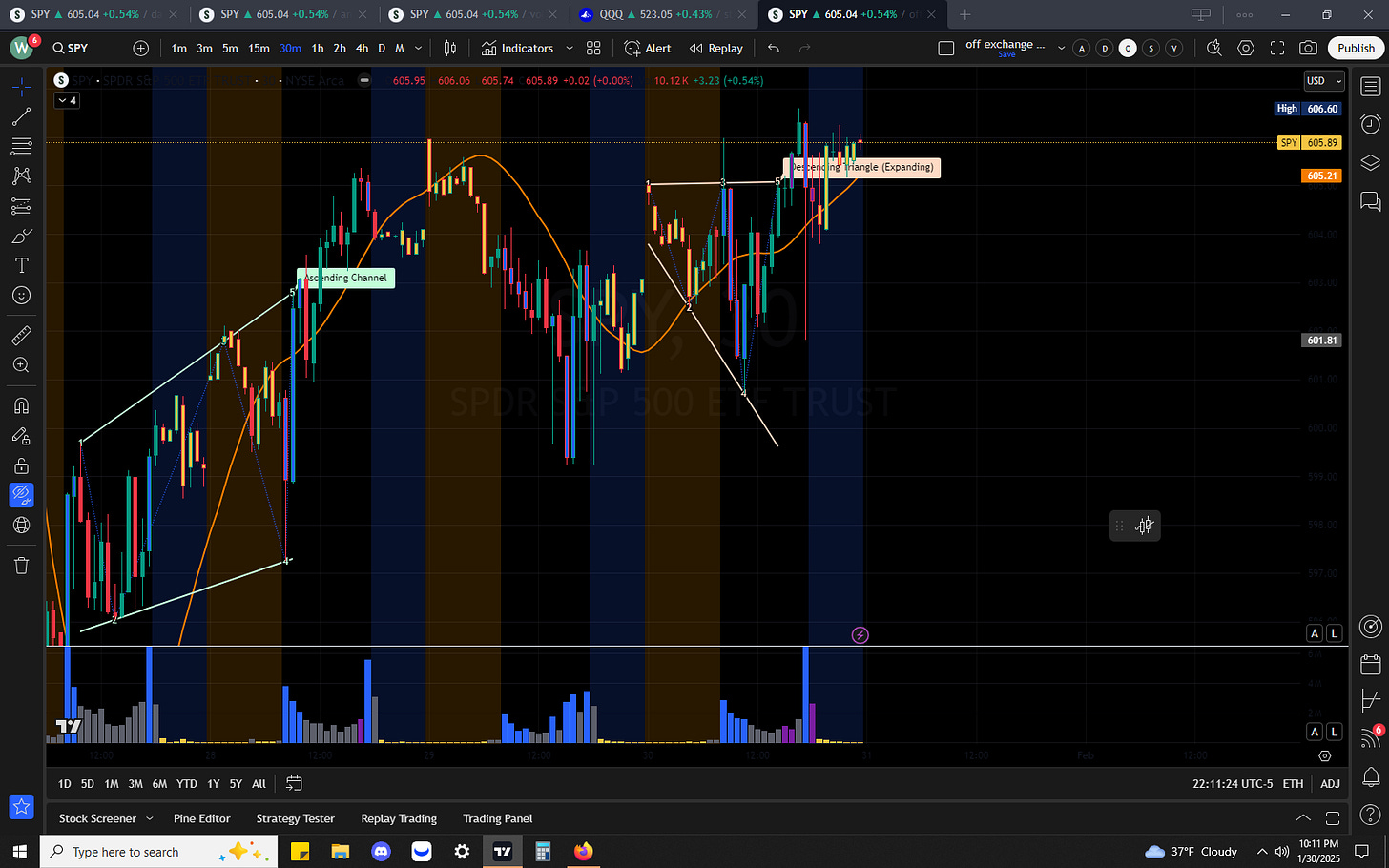
Task: Open the timezone menu at 22:11:24 UTC-5
Action: click(x=1233, y=783)
